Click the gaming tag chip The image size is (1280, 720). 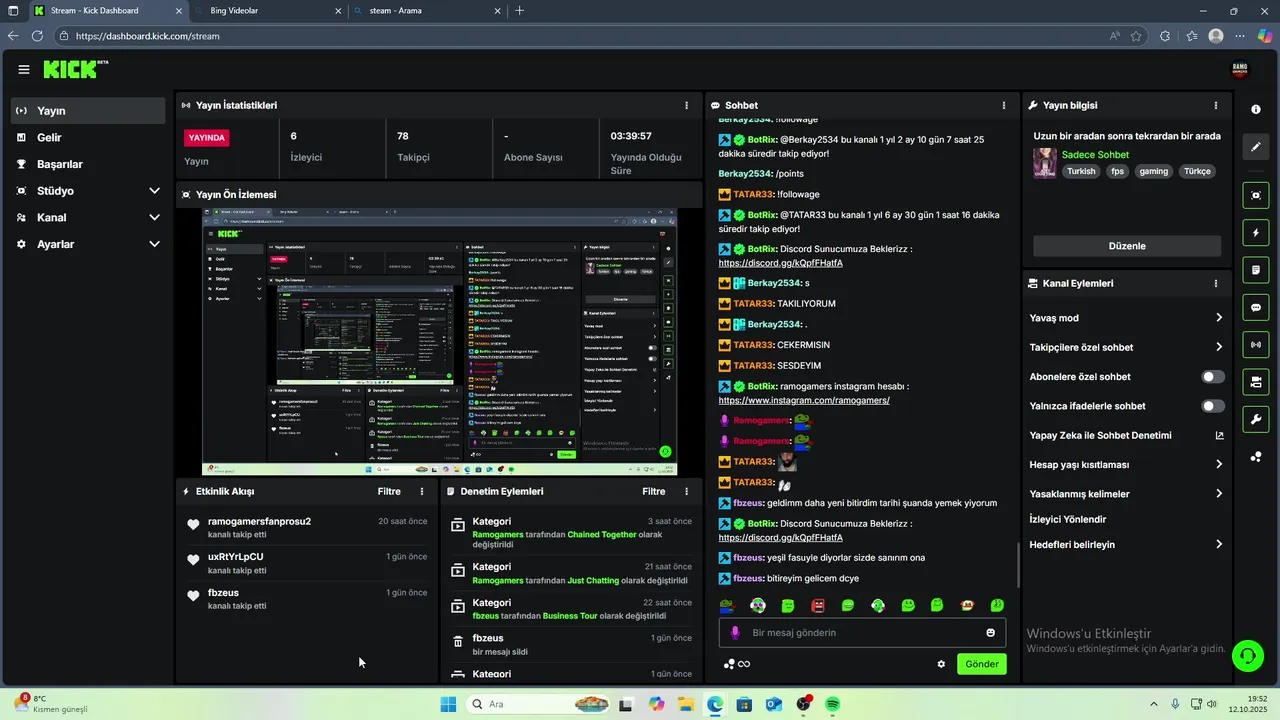pos(1153,171)
